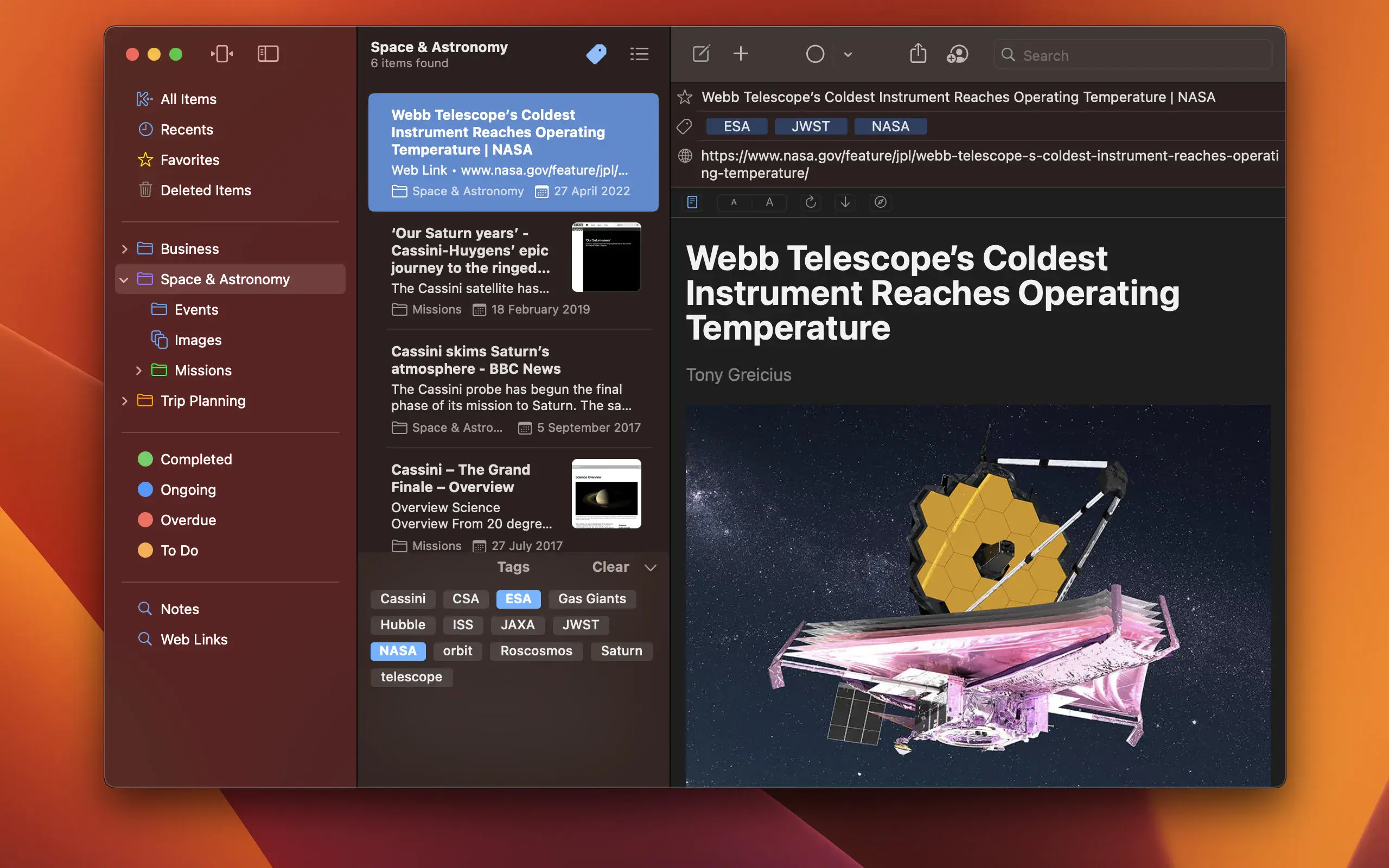Image resolution: width=1389 pixels, height=868 pixels.
Task: Collapse the Space & Astronomy folder
Action: tap(124, 279)
